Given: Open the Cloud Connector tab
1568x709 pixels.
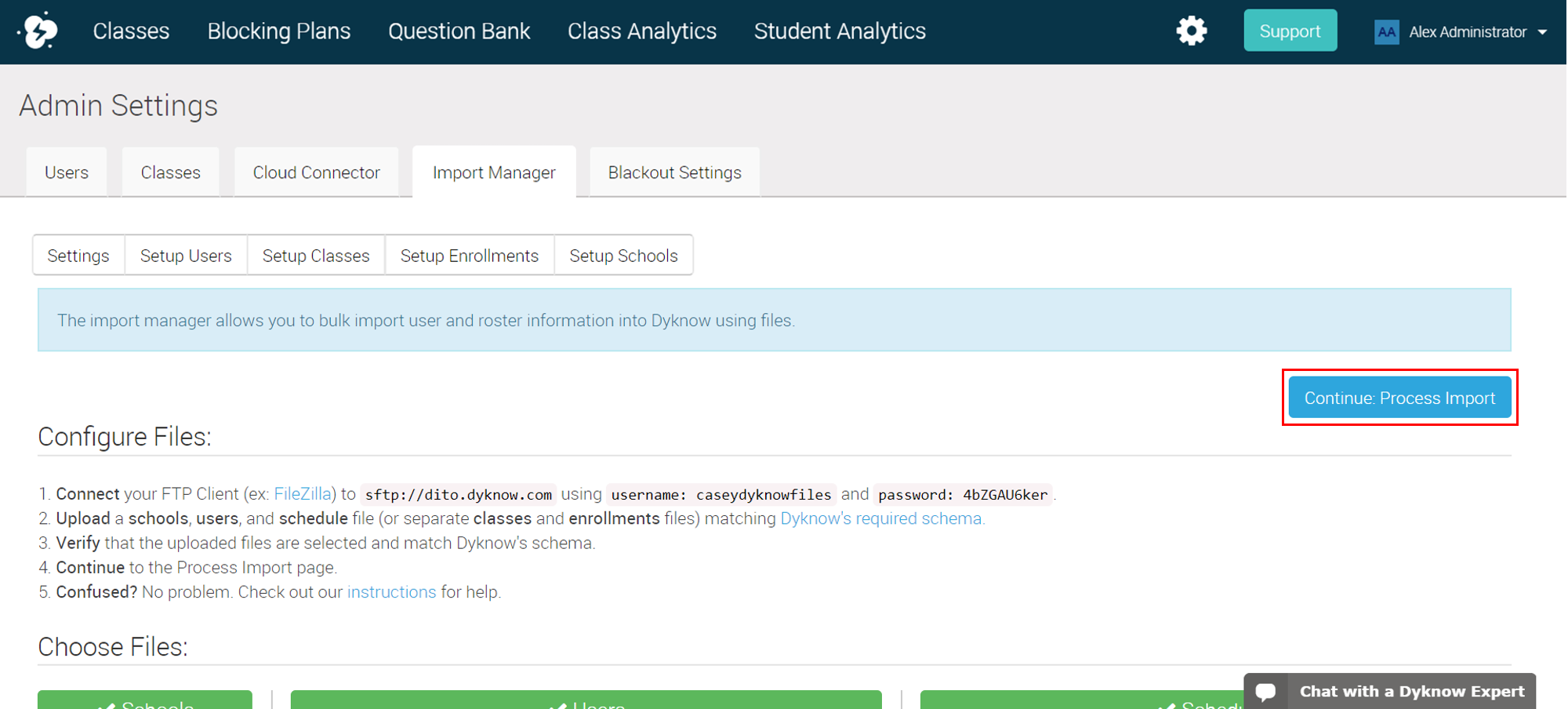Looking at the screenshot, I should 316,172.
